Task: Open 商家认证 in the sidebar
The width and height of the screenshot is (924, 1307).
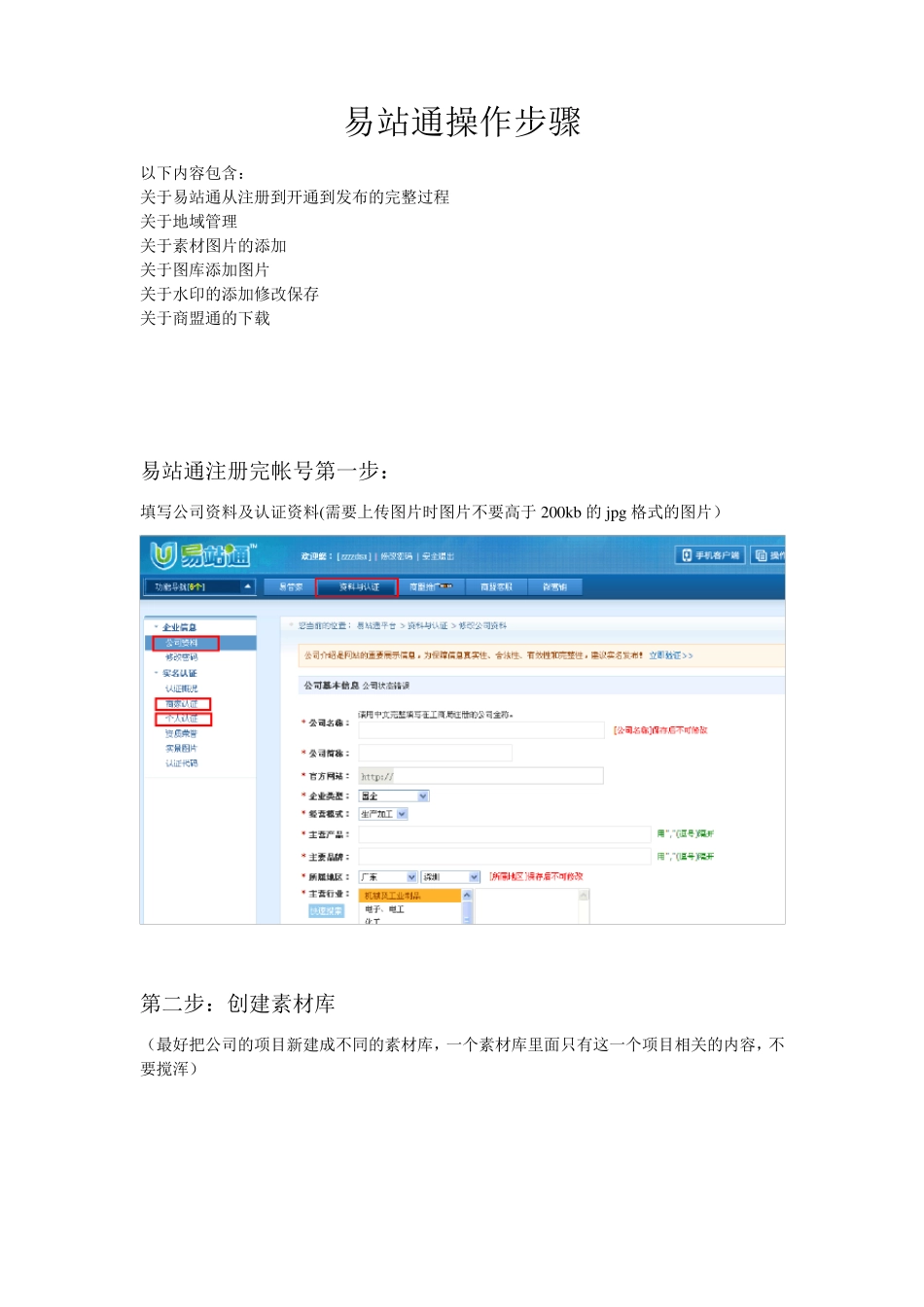Action: (182, 704)
